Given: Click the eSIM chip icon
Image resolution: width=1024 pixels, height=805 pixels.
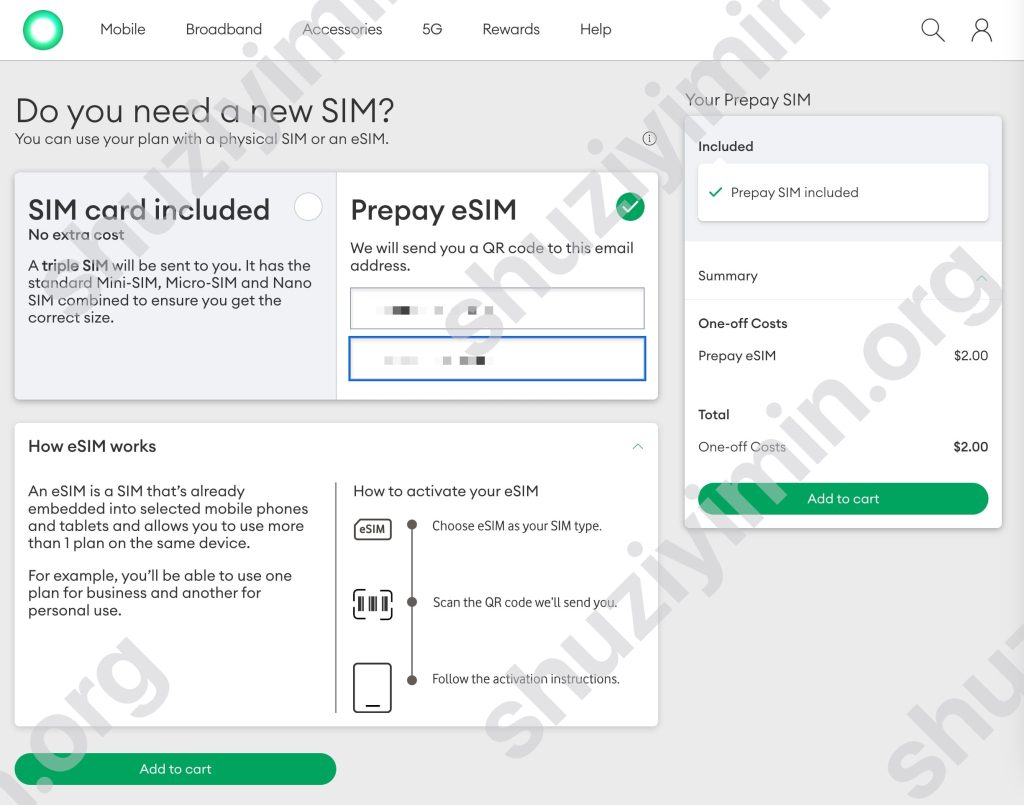Looking at the screenshot, I should click(372, 529).
